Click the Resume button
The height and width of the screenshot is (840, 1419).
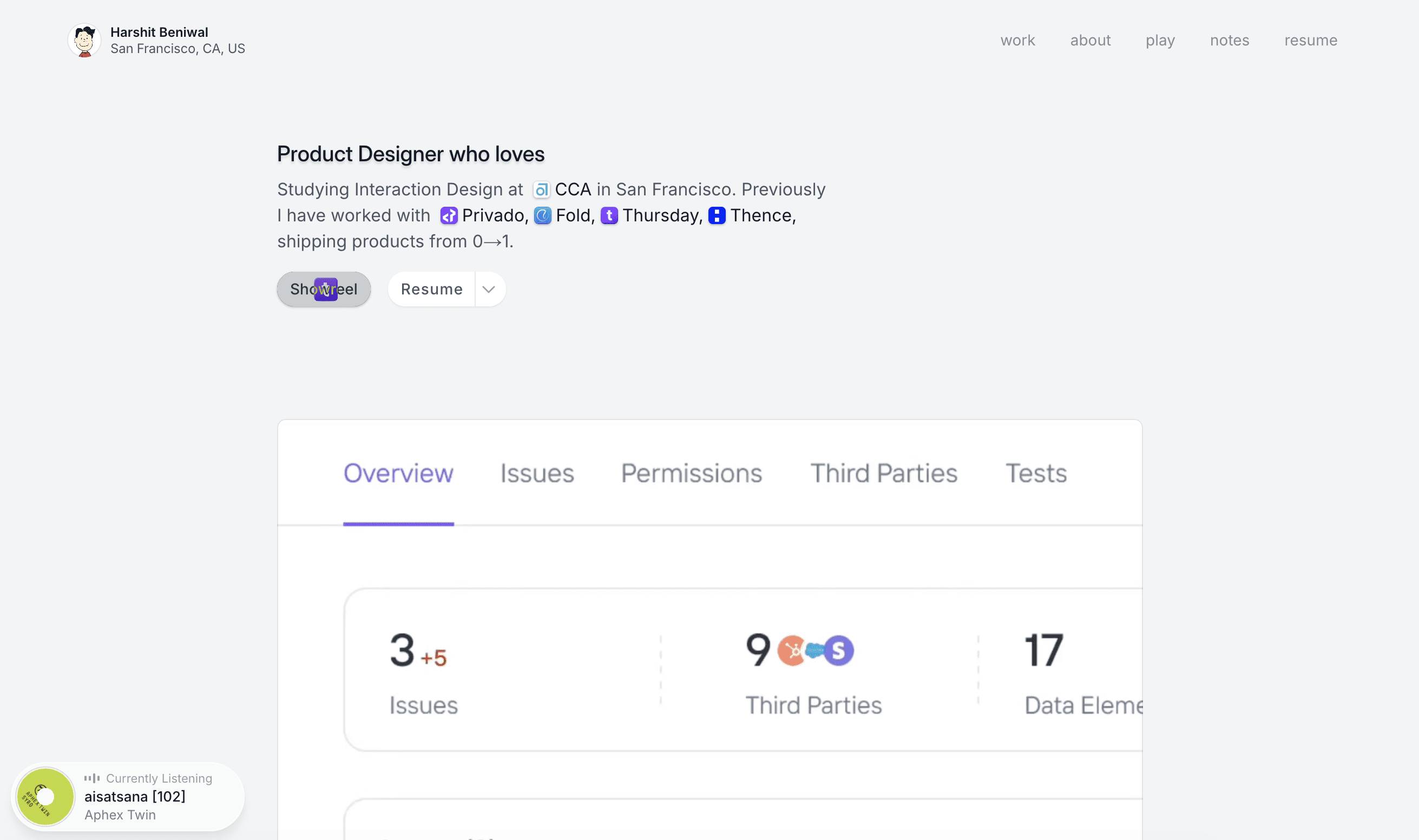(431, 289)
